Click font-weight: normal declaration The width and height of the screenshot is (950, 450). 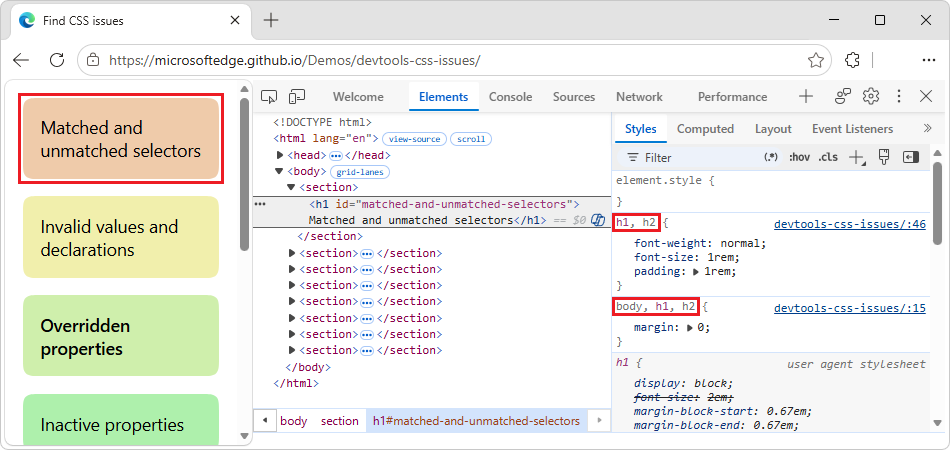click(x=700, y=243)
